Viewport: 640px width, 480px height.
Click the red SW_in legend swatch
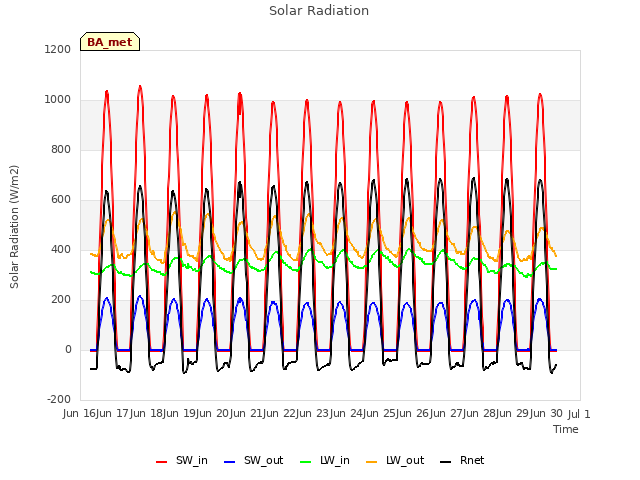click(162, 462)
